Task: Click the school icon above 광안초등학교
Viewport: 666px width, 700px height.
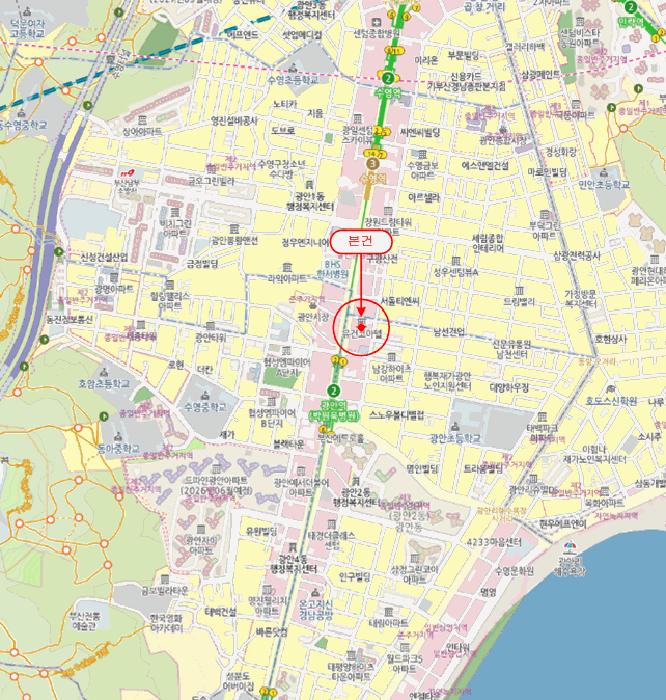Action: (x=455, y=427)
